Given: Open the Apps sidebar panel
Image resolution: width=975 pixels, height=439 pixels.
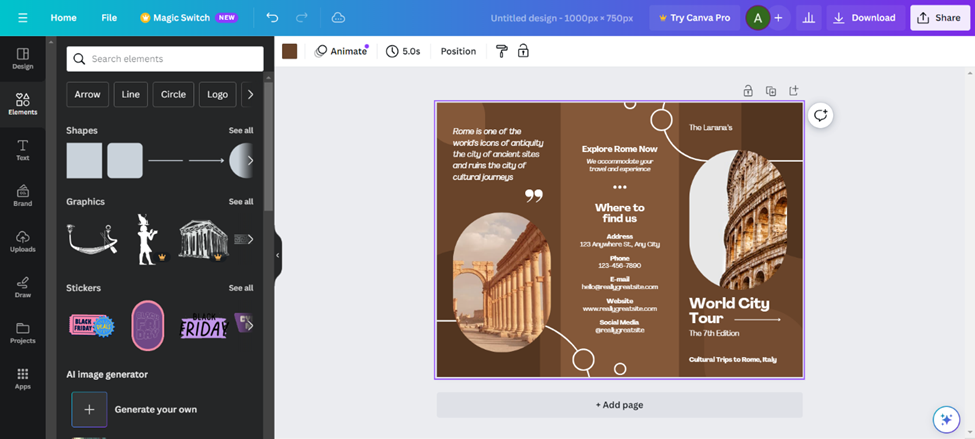Looking at the screenshot, I should [x=22, y=379].
